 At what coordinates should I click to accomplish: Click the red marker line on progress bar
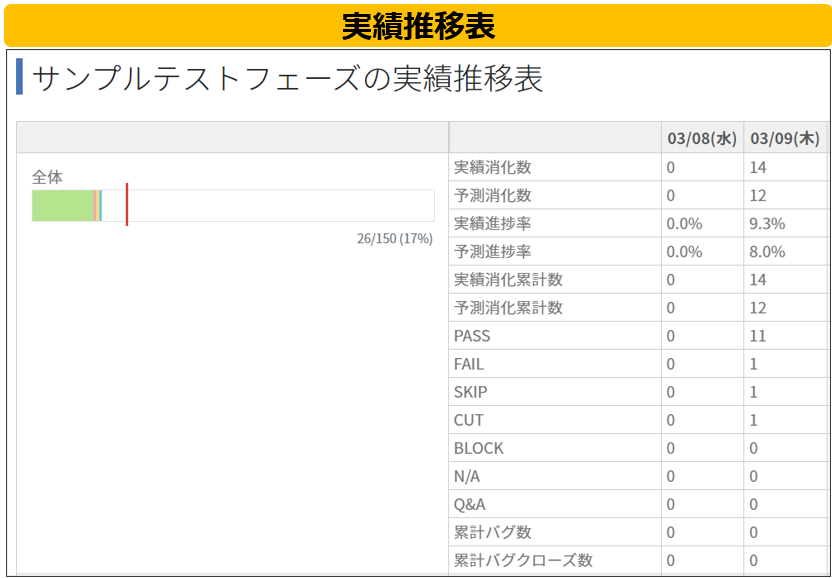pos(127,204)
